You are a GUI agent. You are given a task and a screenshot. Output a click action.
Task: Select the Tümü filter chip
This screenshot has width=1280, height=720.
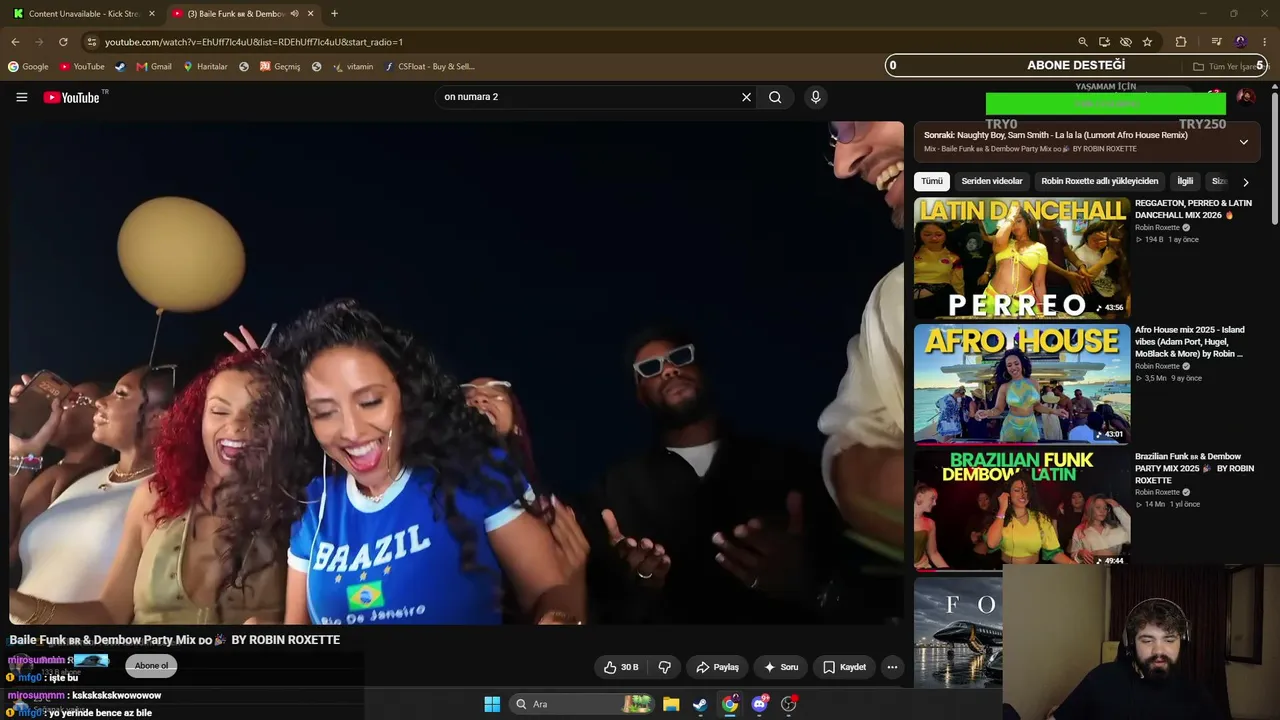tap(932, 181)
